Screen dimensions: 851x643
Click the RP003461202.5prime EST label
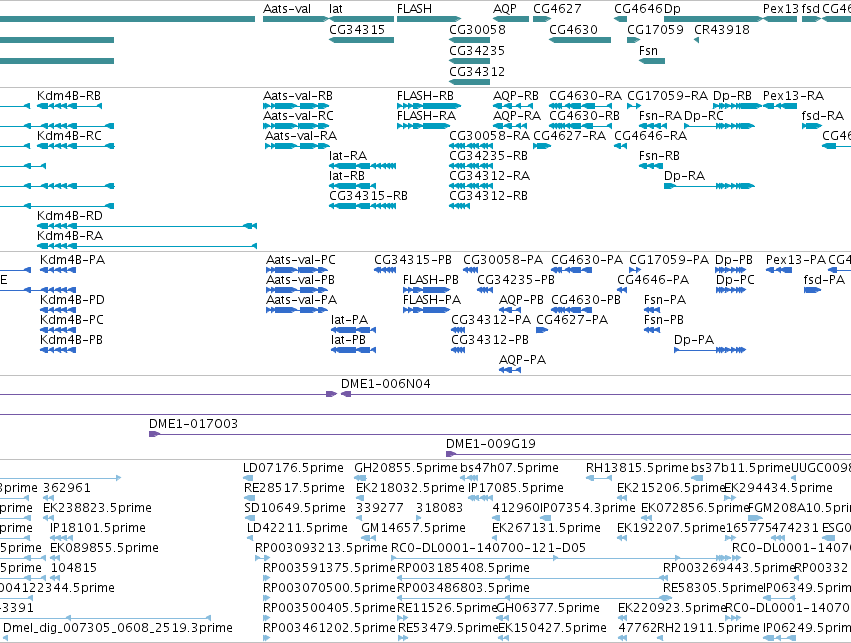pos(329,627)
